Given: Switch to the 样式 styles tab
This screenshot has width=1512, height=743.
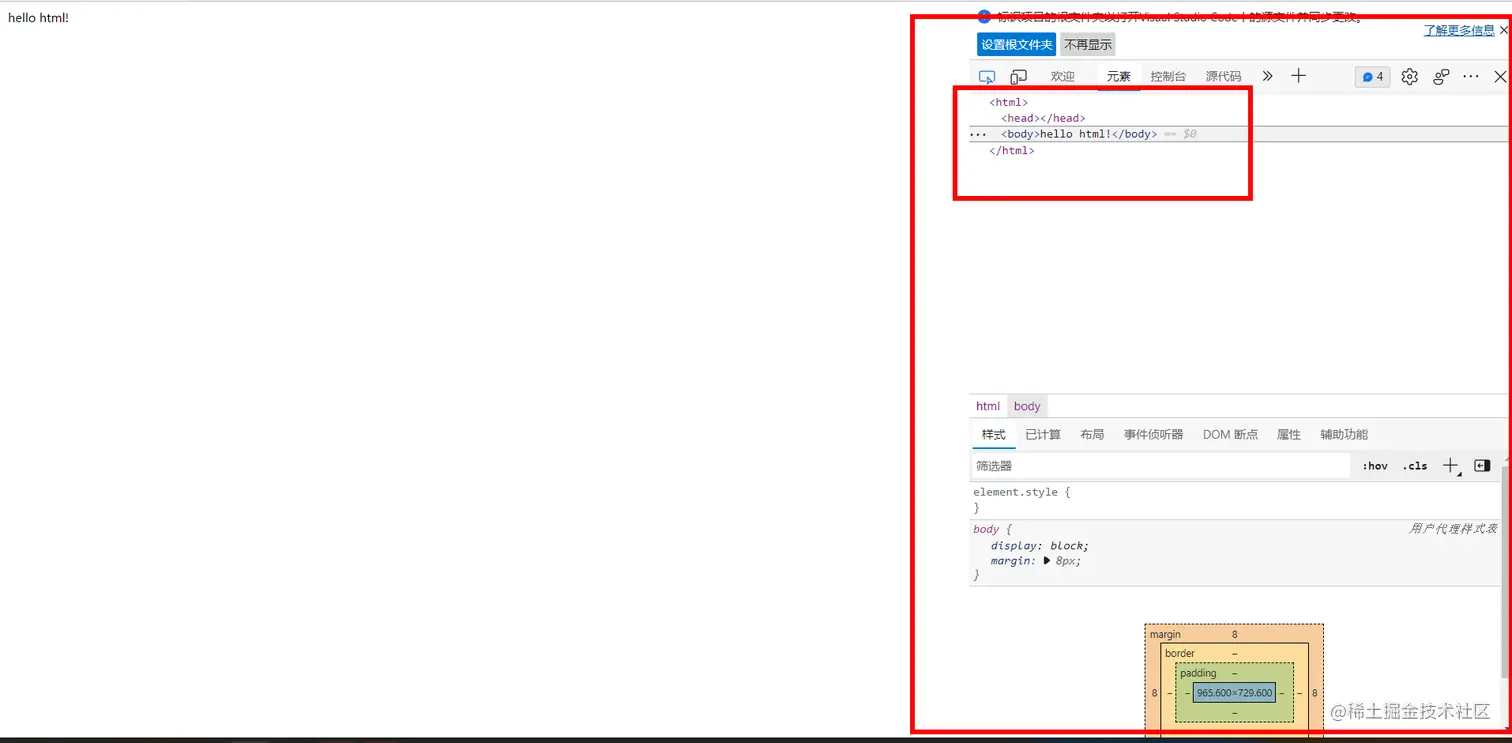Looking at the screenshot, I should [x=993, y=435].
